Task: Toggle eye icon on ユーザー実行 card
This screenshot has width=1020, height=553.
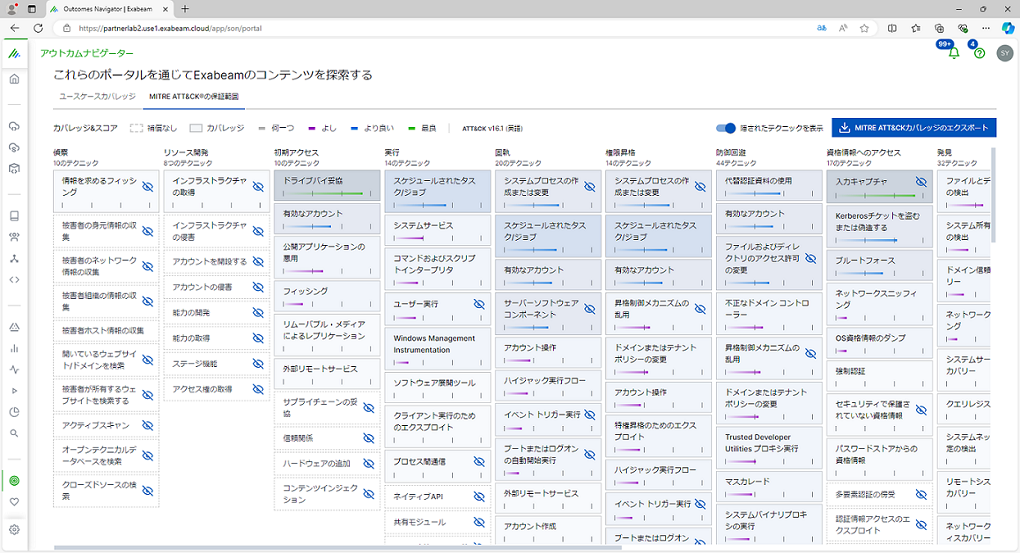Action: [x=479, y=304]
